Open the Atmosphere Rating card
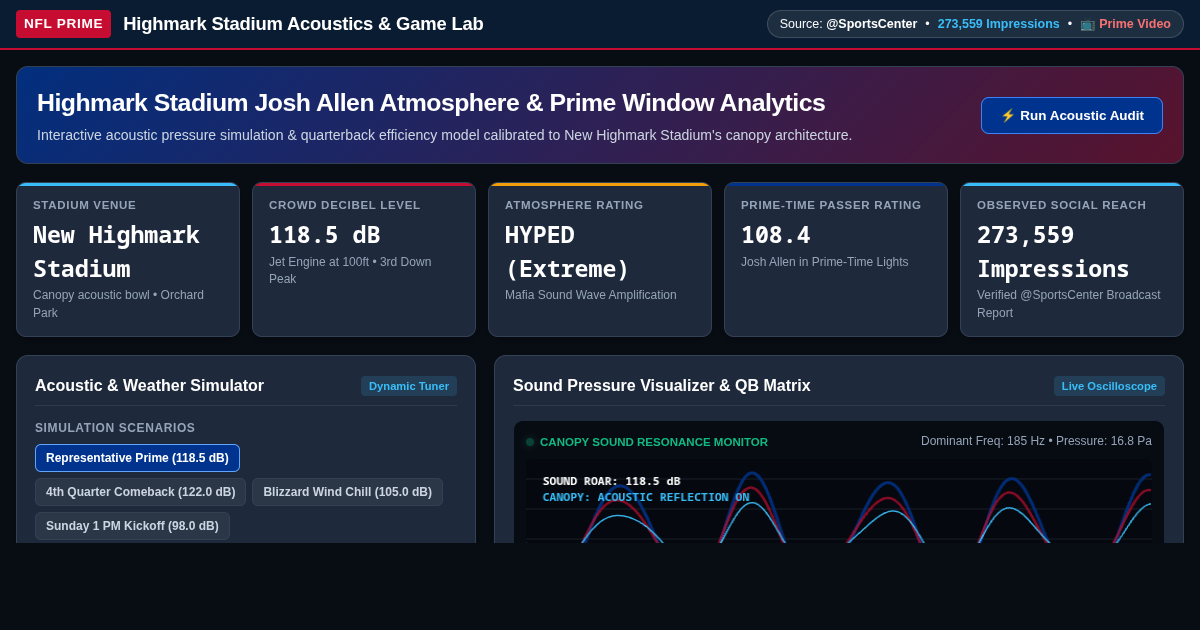Viewport: 1200px width, 630px height. tap(600, 260)
